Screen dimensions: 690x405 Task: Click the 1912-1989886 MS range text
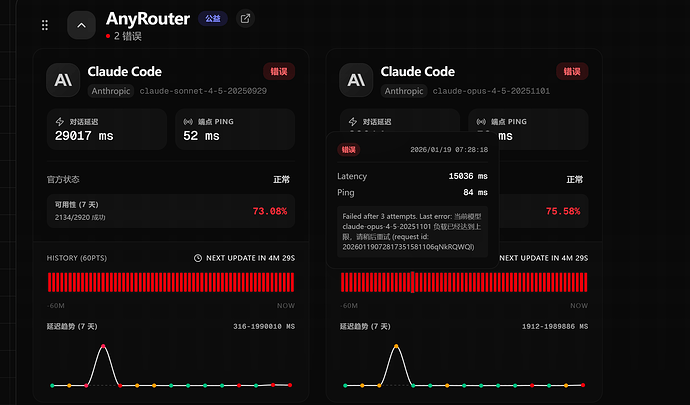coord(555,326)
